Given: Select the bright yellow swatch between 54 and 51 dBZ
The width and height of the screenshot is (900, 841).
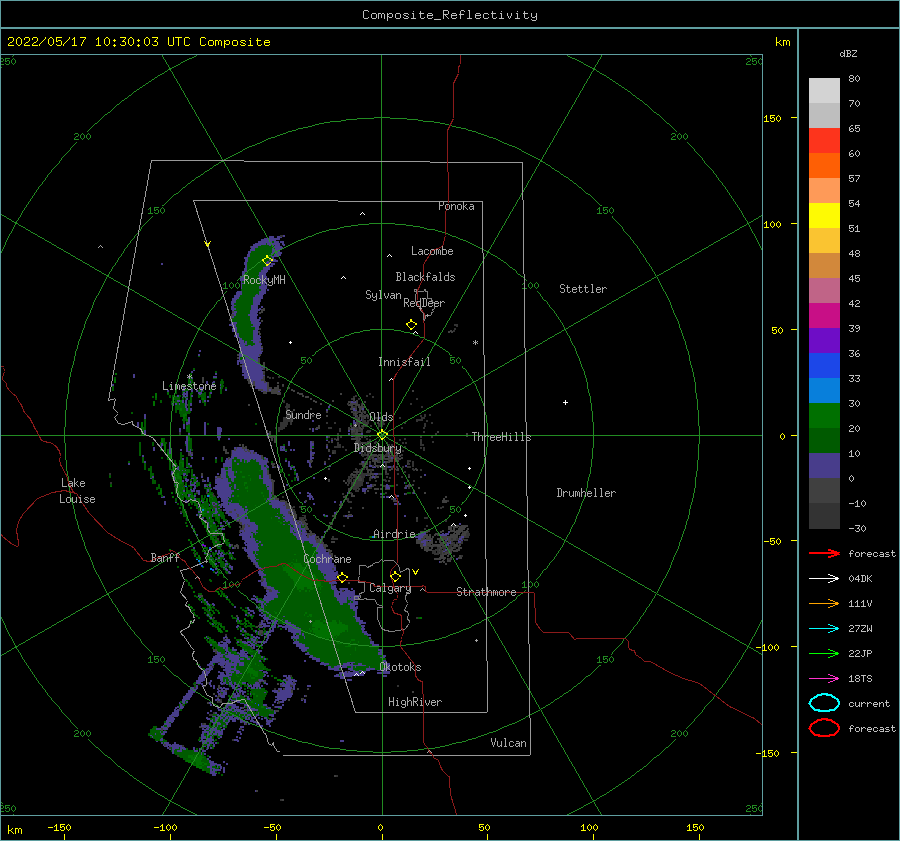Looking at the screenshot, I should coord(824,216).
